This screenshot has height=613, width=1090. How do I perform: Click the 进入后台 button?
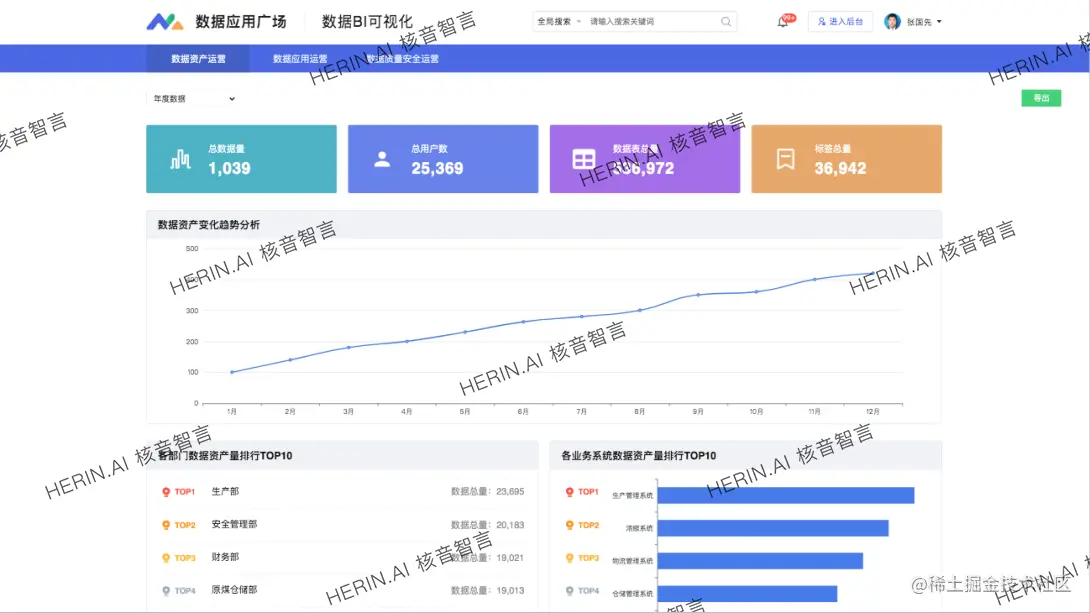pos(840,20)
